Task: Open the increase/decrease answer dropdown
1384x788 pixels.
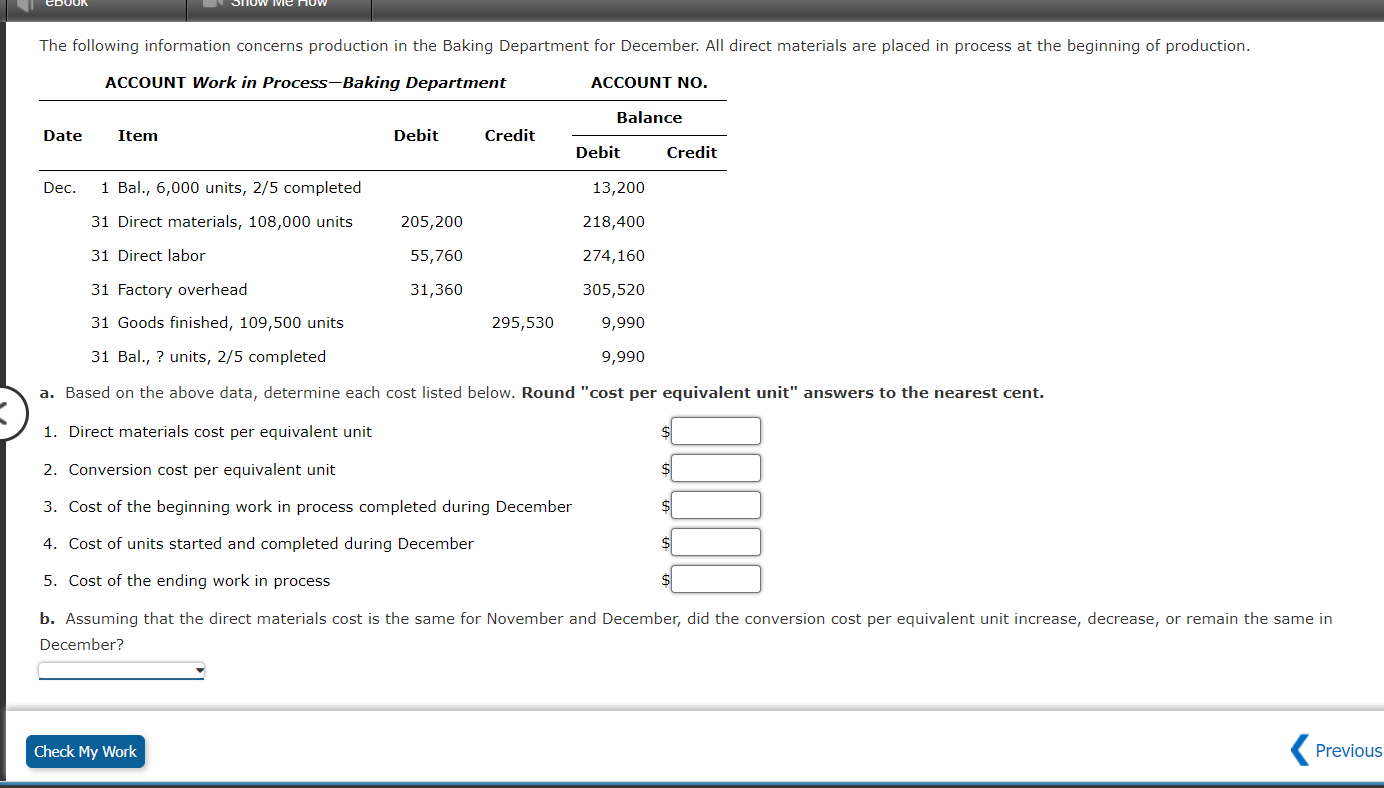Action: tap(121, 670)
